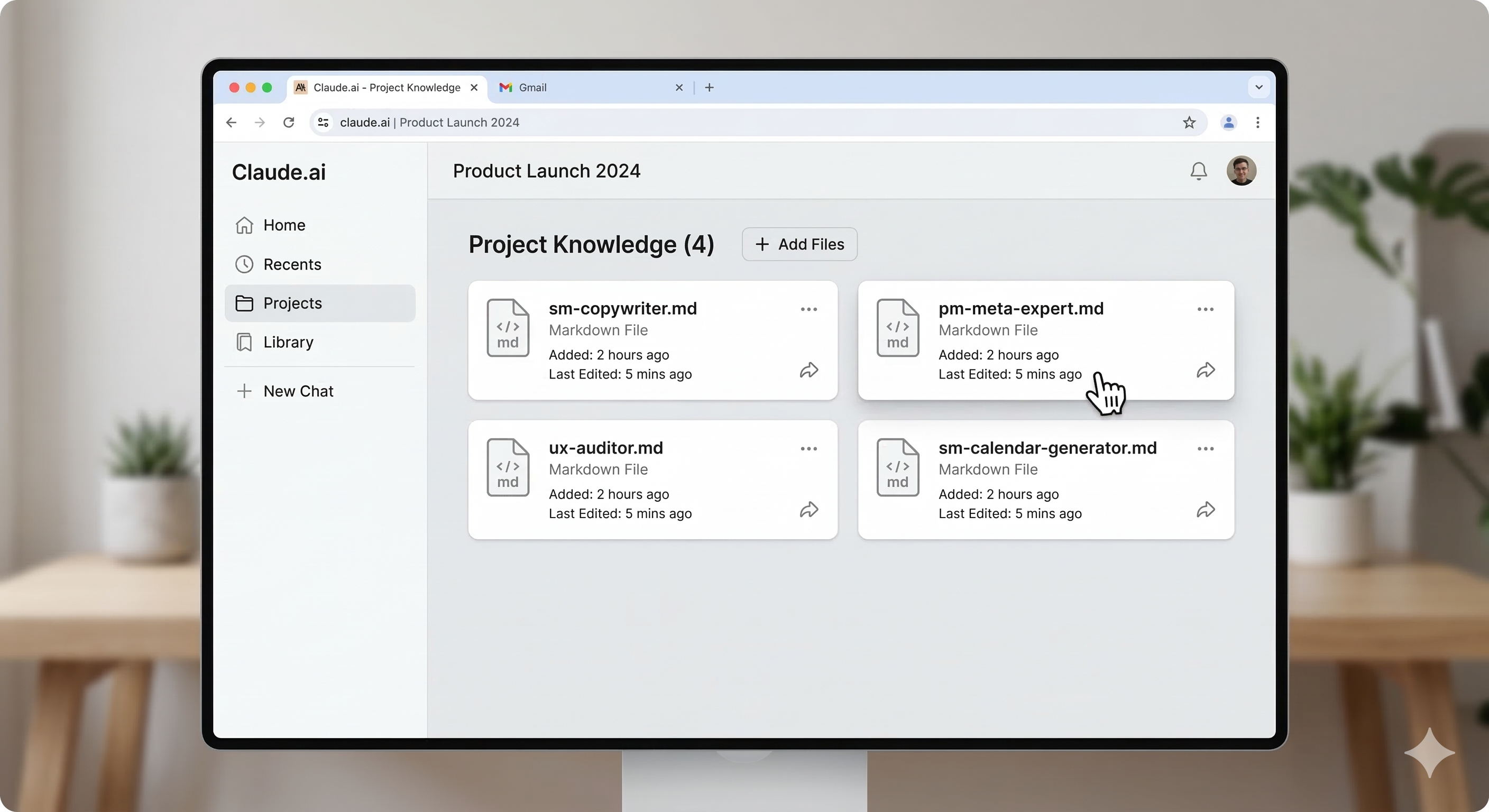Close the Claude.ai Project Knowledge tab
This screenshot has height=812, width=1489.
tap(474, 87)
